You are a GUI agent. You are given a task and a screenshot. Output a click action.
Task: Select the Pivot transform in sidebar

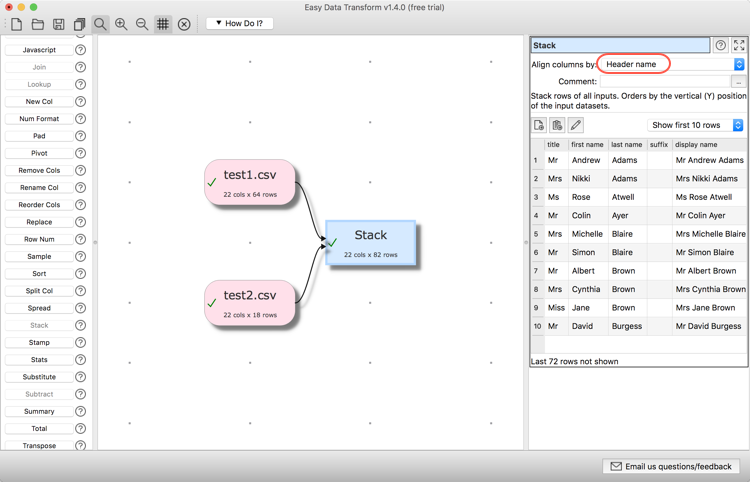(39, 153)
